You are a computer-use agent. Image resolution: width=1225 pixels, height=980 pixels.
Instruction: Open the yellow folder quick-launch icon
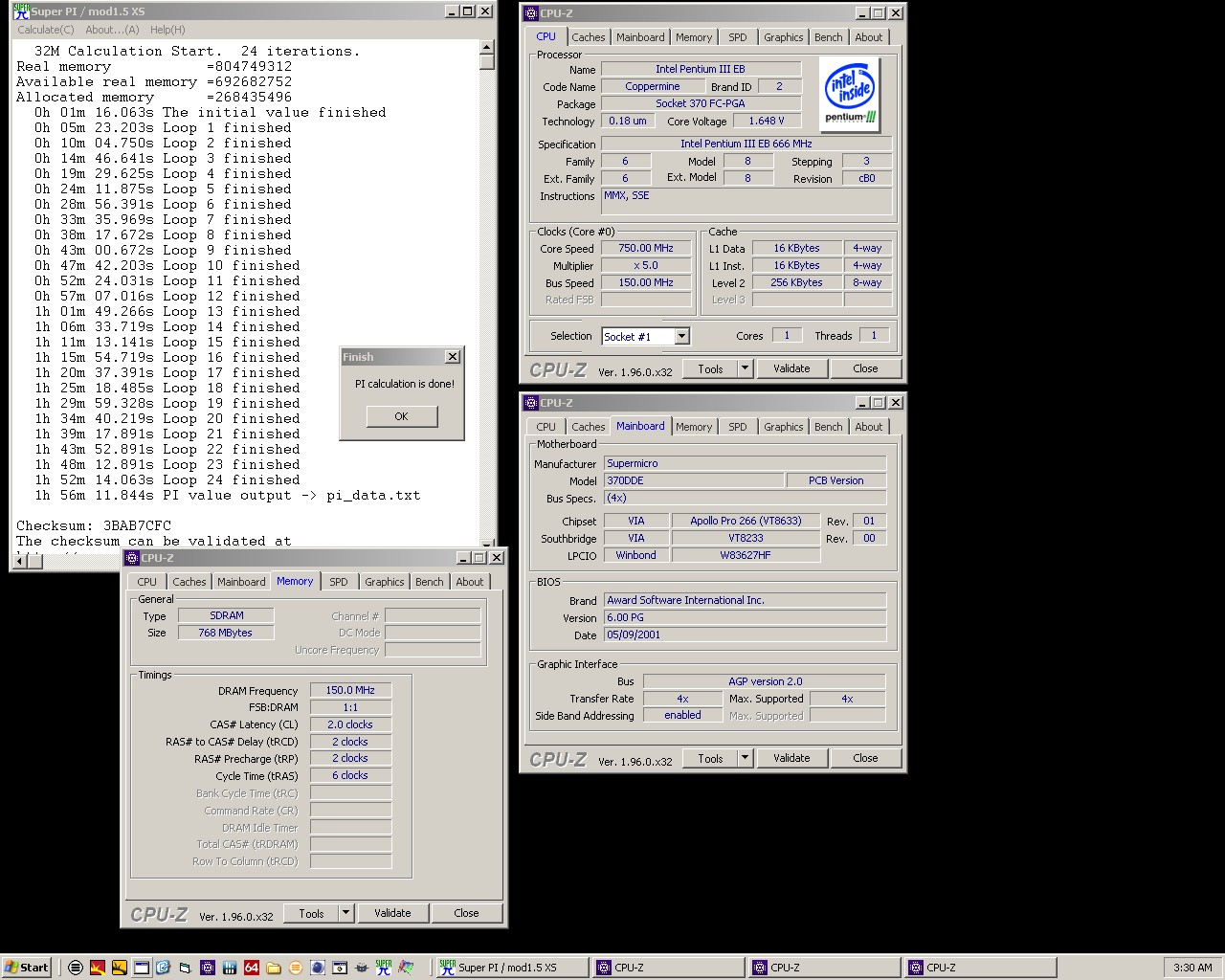pyautogui.click(x=274, y=968)
